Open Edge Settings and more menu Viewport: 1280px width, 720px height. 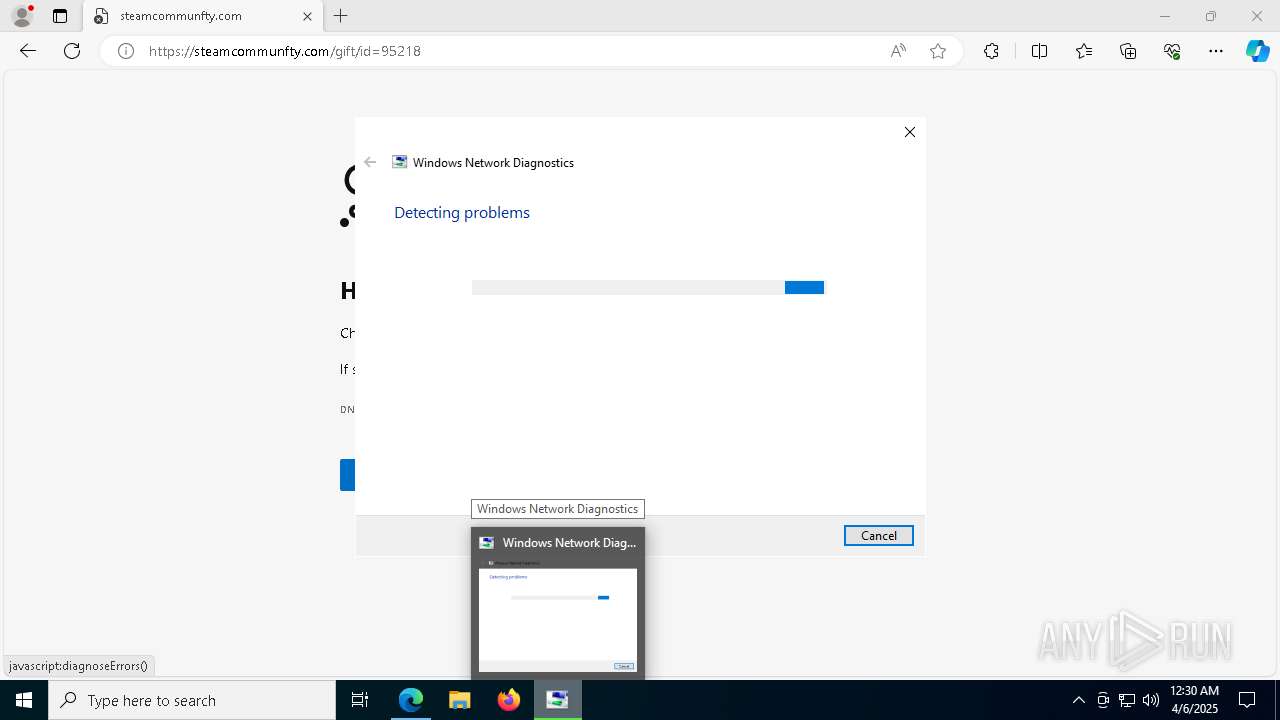[1216, 51]
